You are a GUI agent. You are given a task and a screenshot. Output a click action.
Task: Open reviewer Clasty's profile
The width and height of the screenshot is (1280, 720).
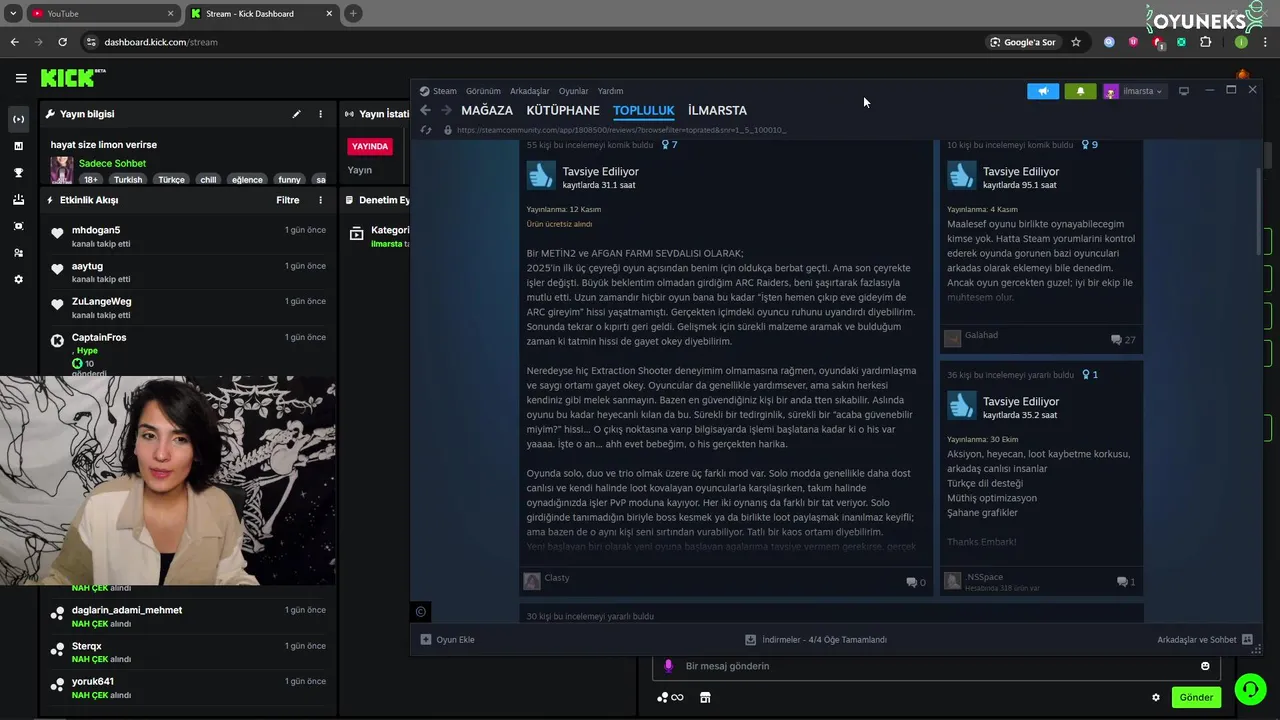[557, 578]
